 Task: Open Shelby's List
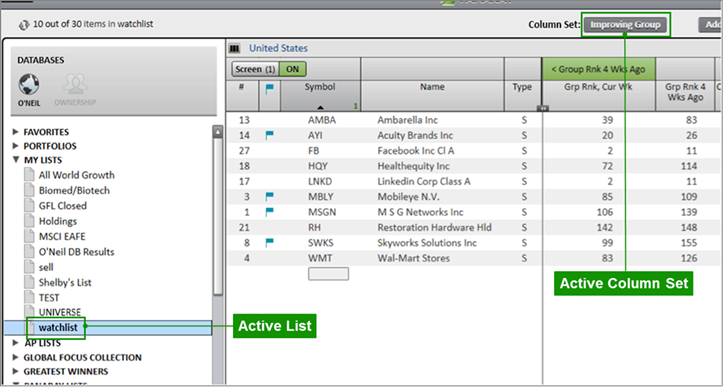(65, 282)
